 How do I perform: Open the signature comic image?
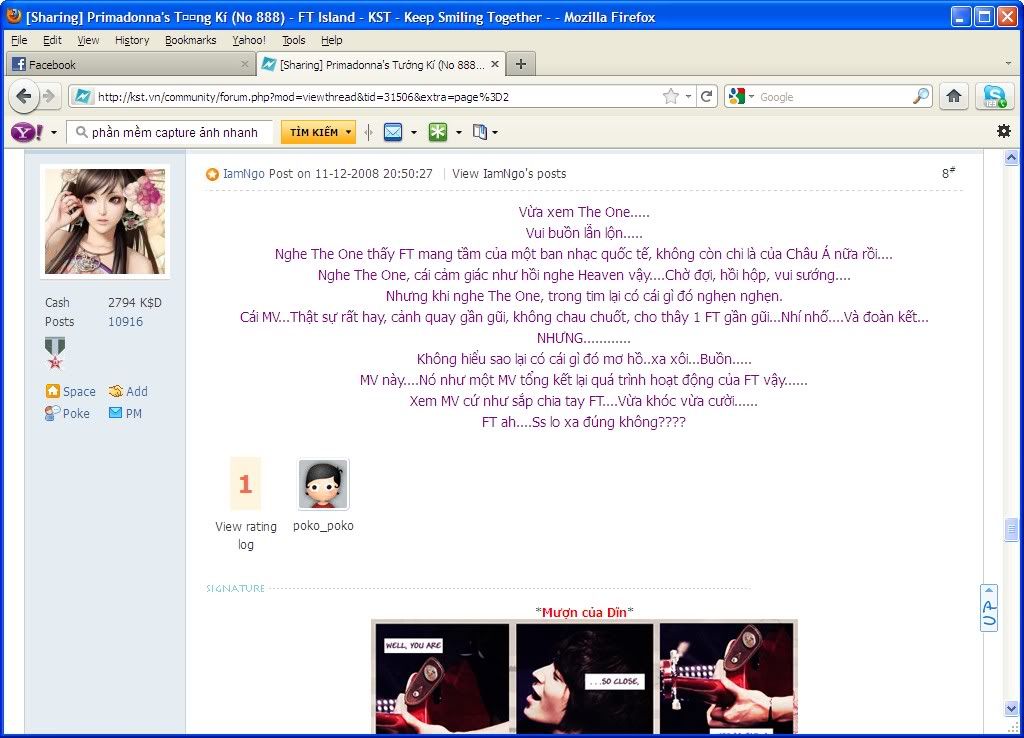[584, 677]
